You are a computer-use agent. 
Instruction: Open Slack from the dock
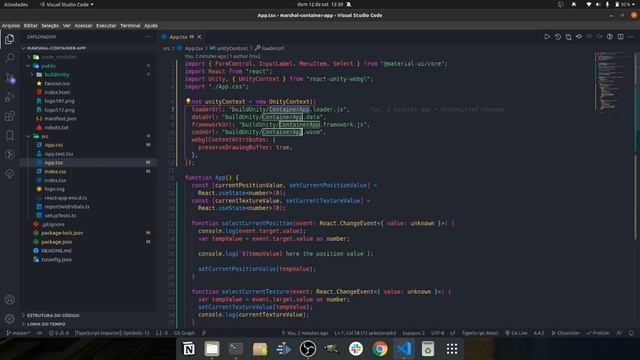click(356, 349)
